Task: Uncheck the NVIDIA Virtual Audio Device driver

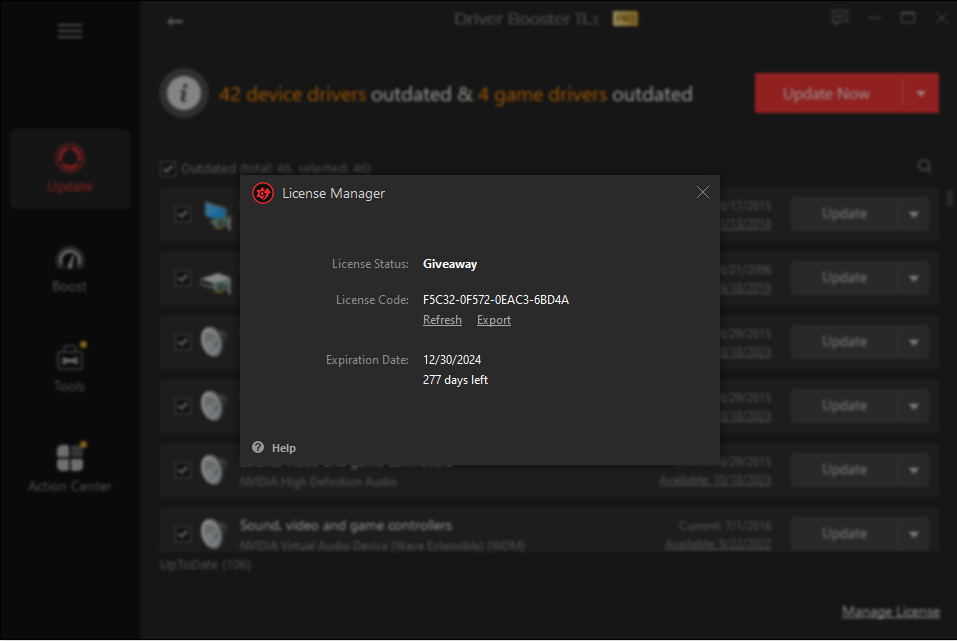Action: coord(182,533)
